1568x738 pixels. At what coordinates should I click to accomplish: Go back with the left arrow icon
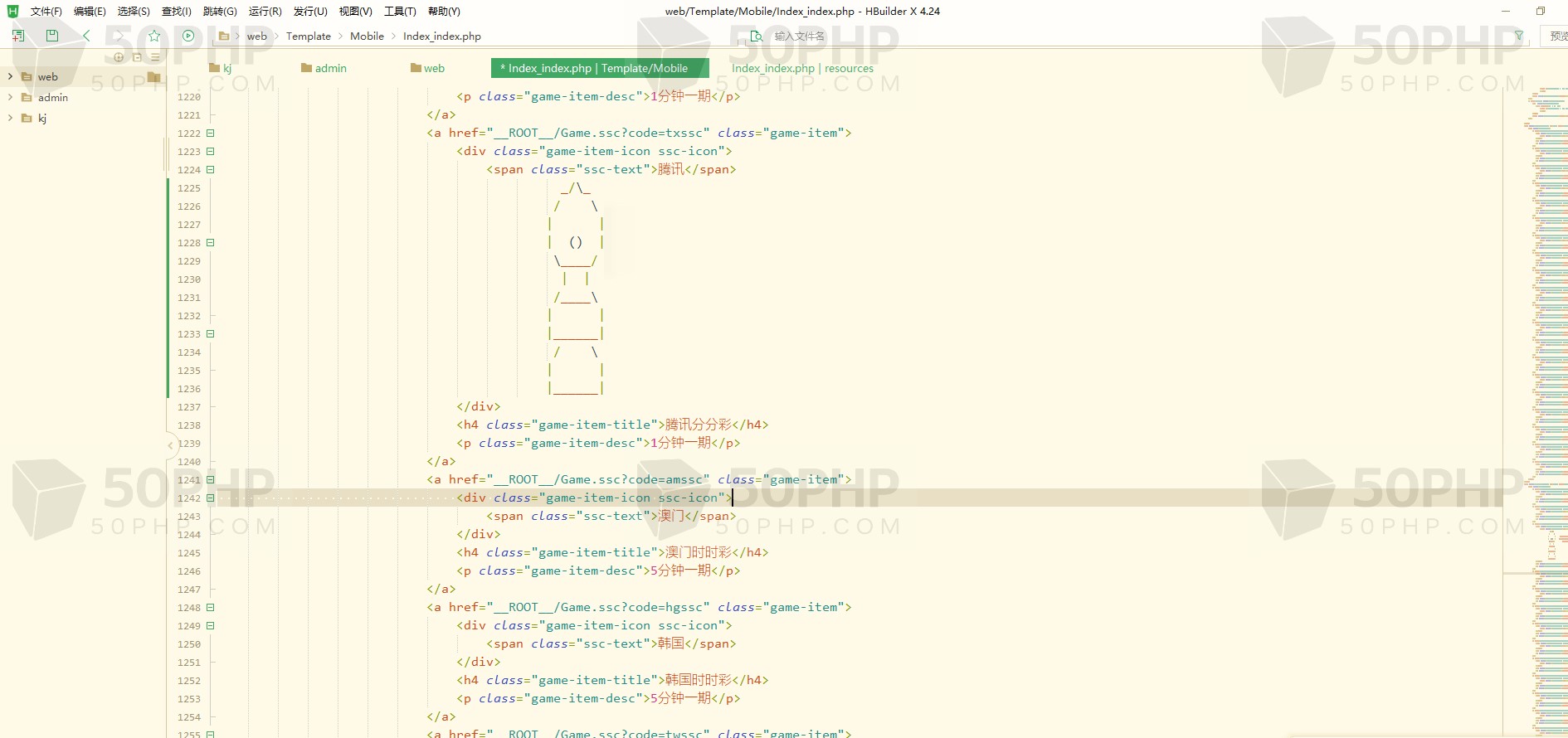[x=86, y=36]
